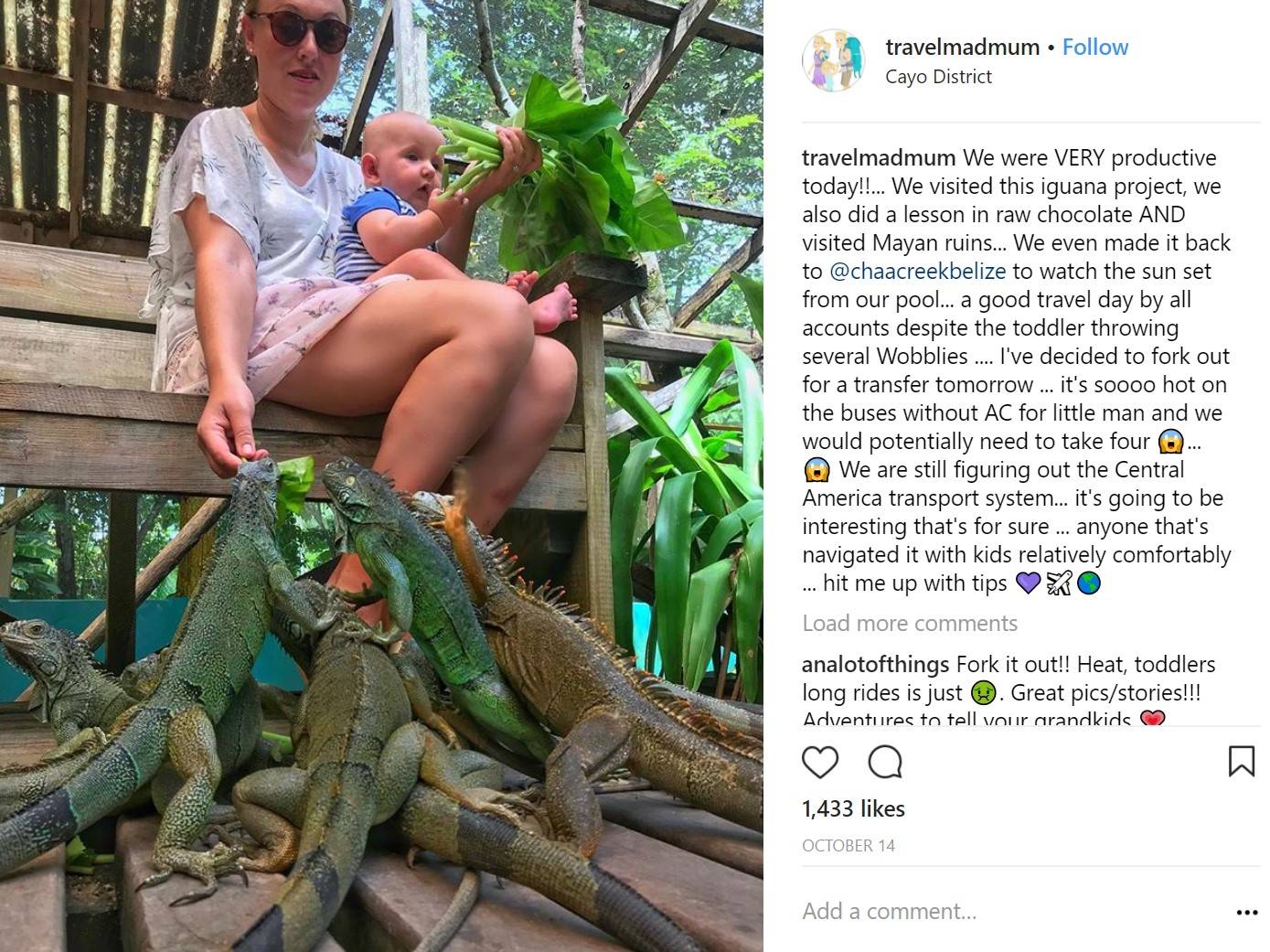Open the @chaacreekbelize mention
This screenshot has width=1270, height=952.
[x=918, y=272]
